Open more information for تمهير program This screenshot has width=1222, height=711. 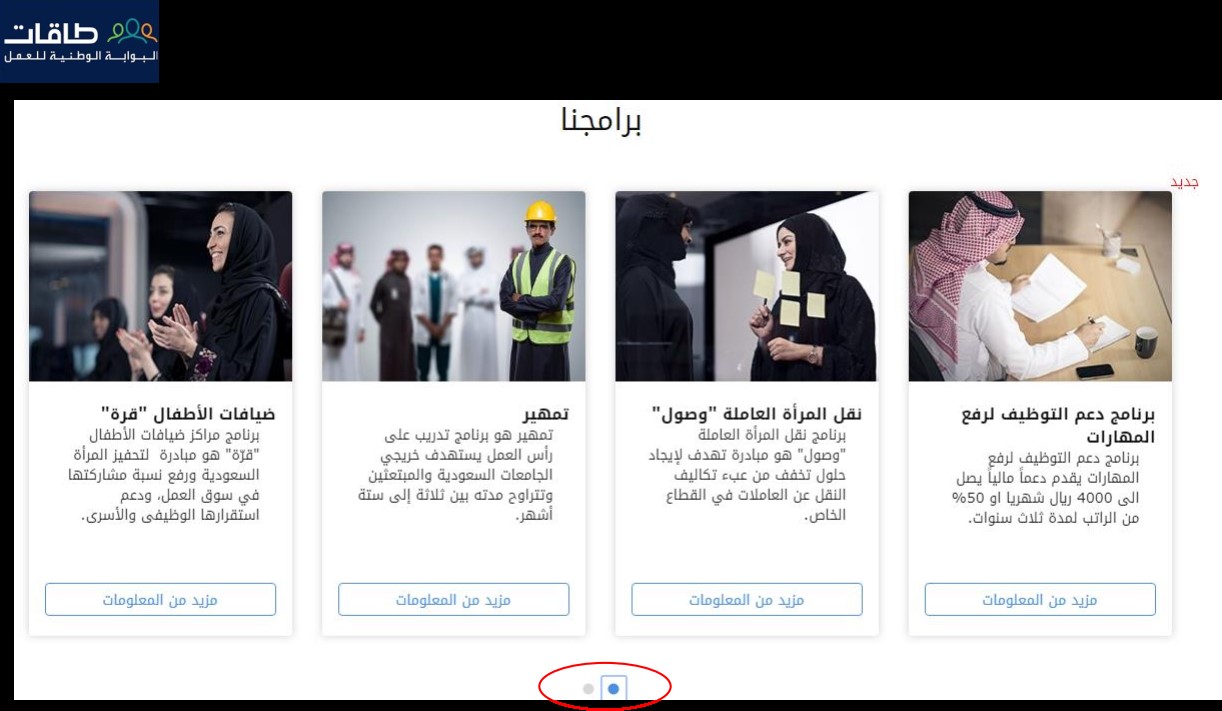[453, 600]
